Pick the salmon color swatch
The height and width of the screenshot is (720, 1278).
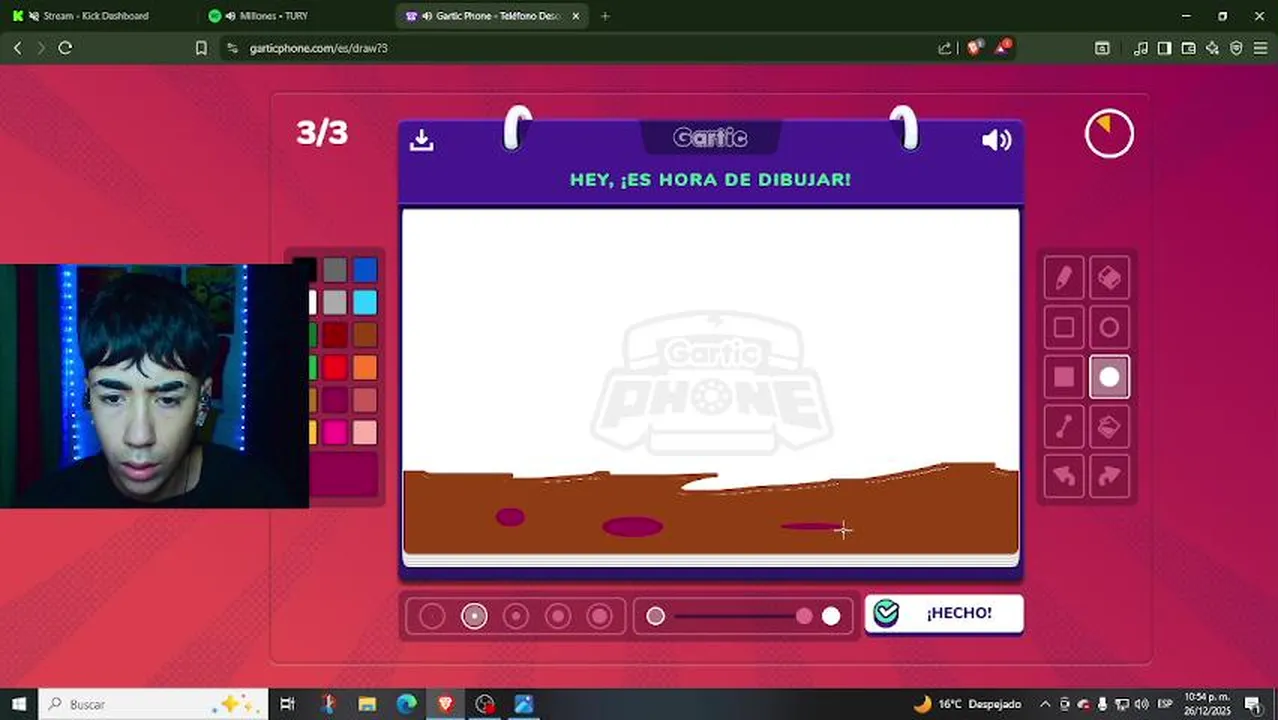click(x=365, y=400)
